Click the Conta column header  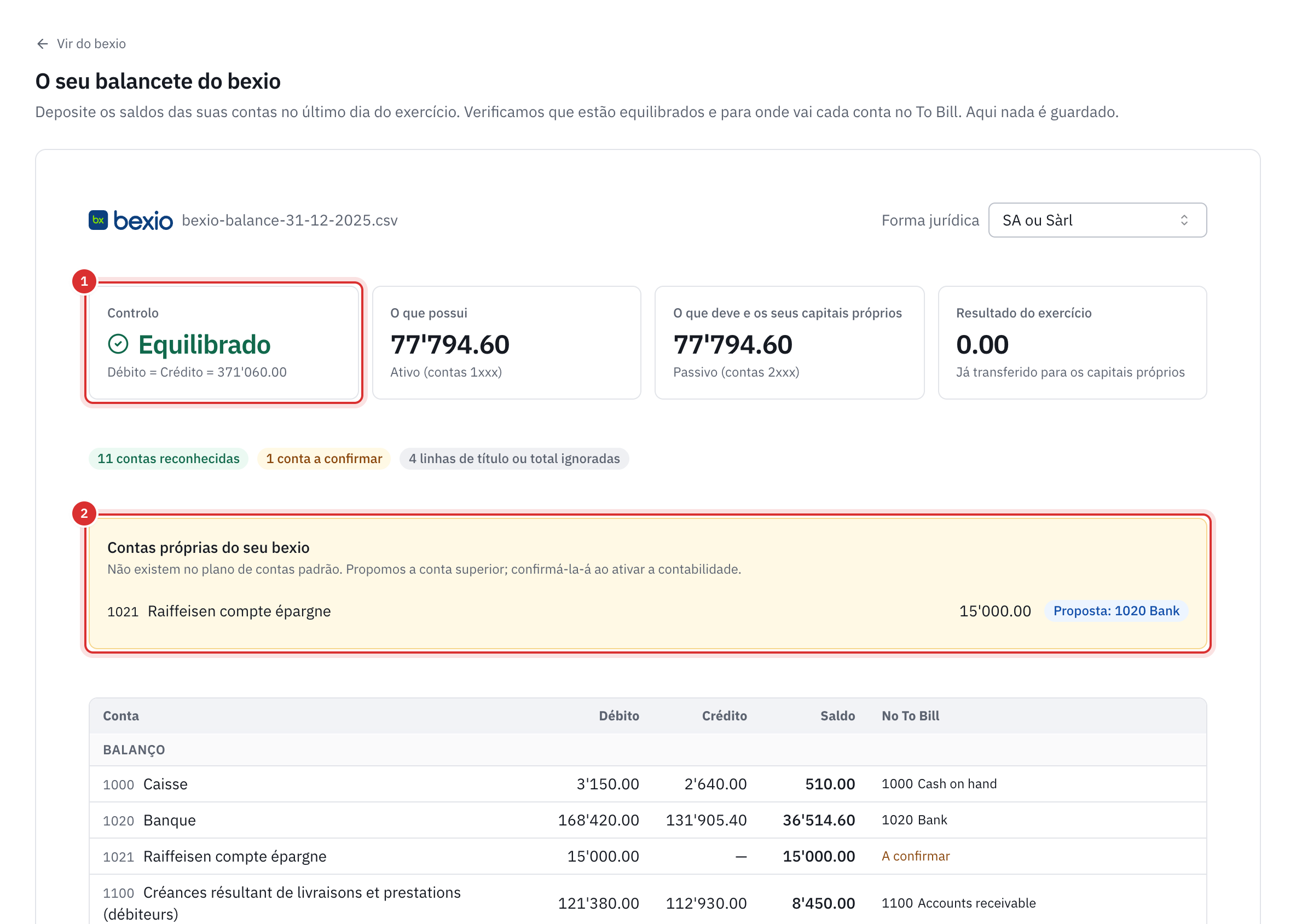pyautogui.click(x=120, y=716)
